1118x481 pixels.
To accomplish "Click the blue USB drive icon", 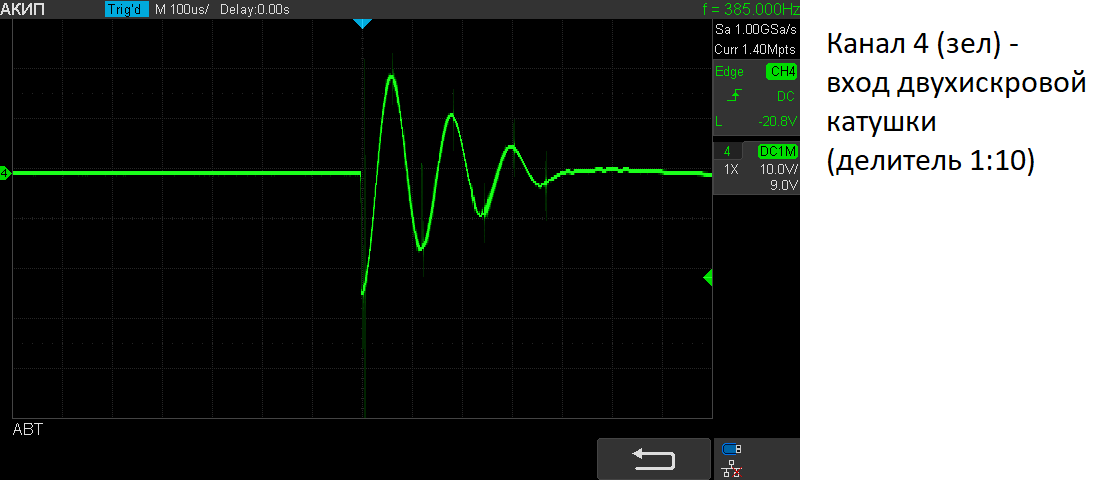I will click(731, 449).
